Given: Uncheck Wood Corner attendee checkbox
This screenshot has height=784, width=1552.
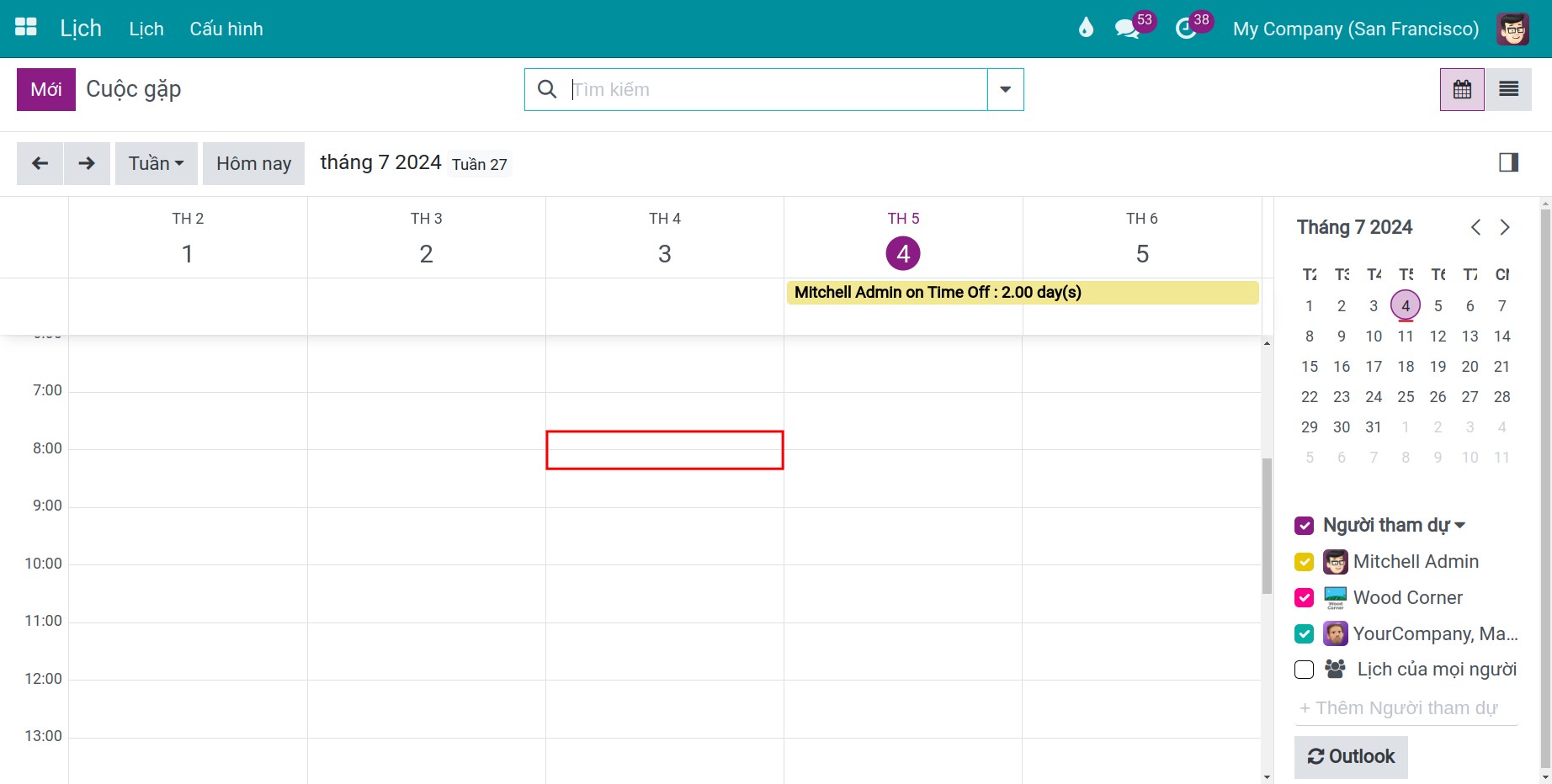Looking at the screenshot, I should click(1304, 598).
